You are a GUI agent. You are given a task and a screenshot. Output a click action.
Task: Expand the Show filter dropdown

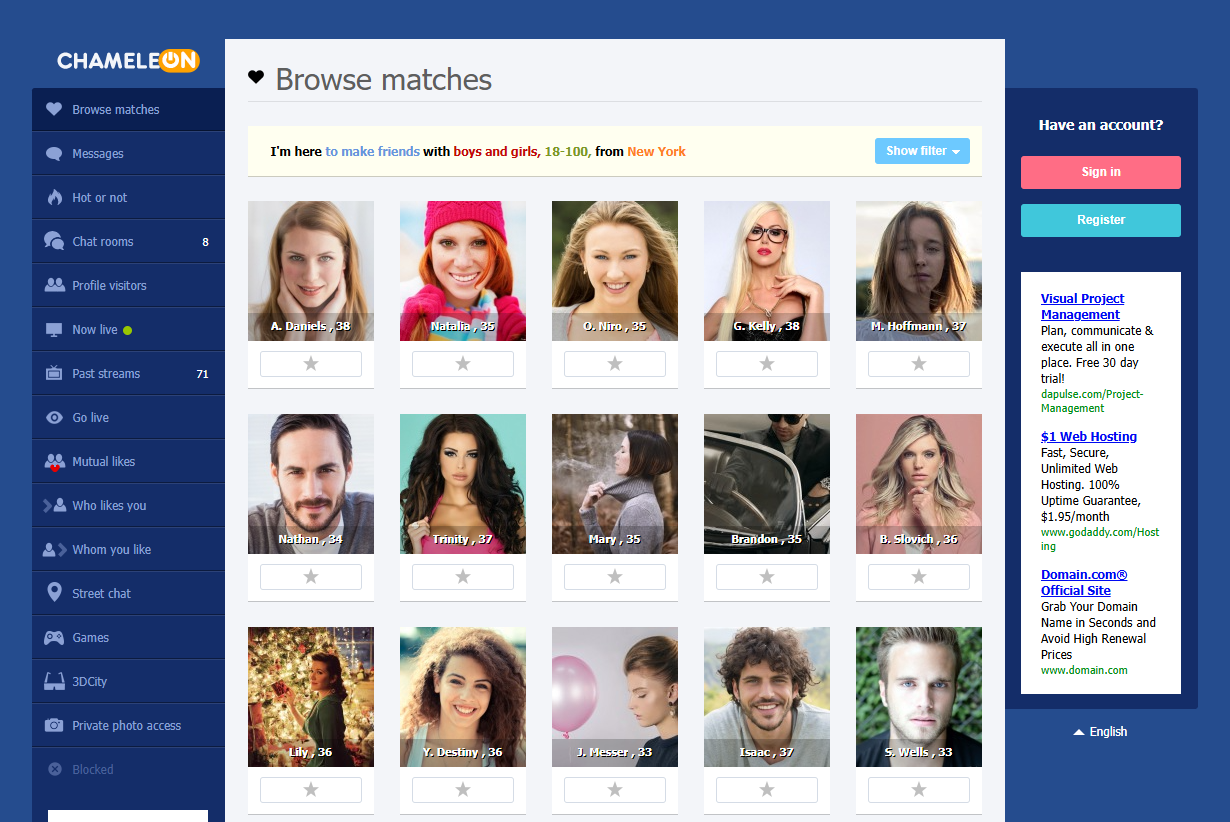(922, 151)
